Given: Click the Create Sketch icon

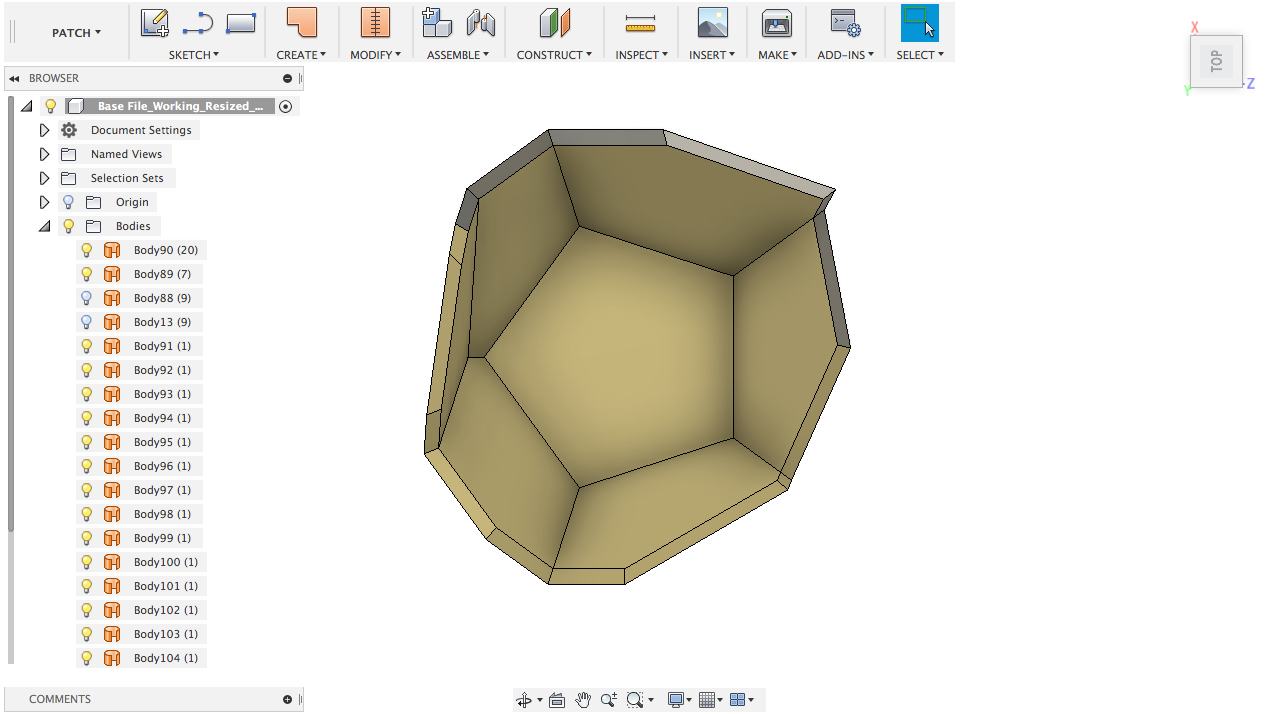Looking at the screenshot, I should pos(154,23).
